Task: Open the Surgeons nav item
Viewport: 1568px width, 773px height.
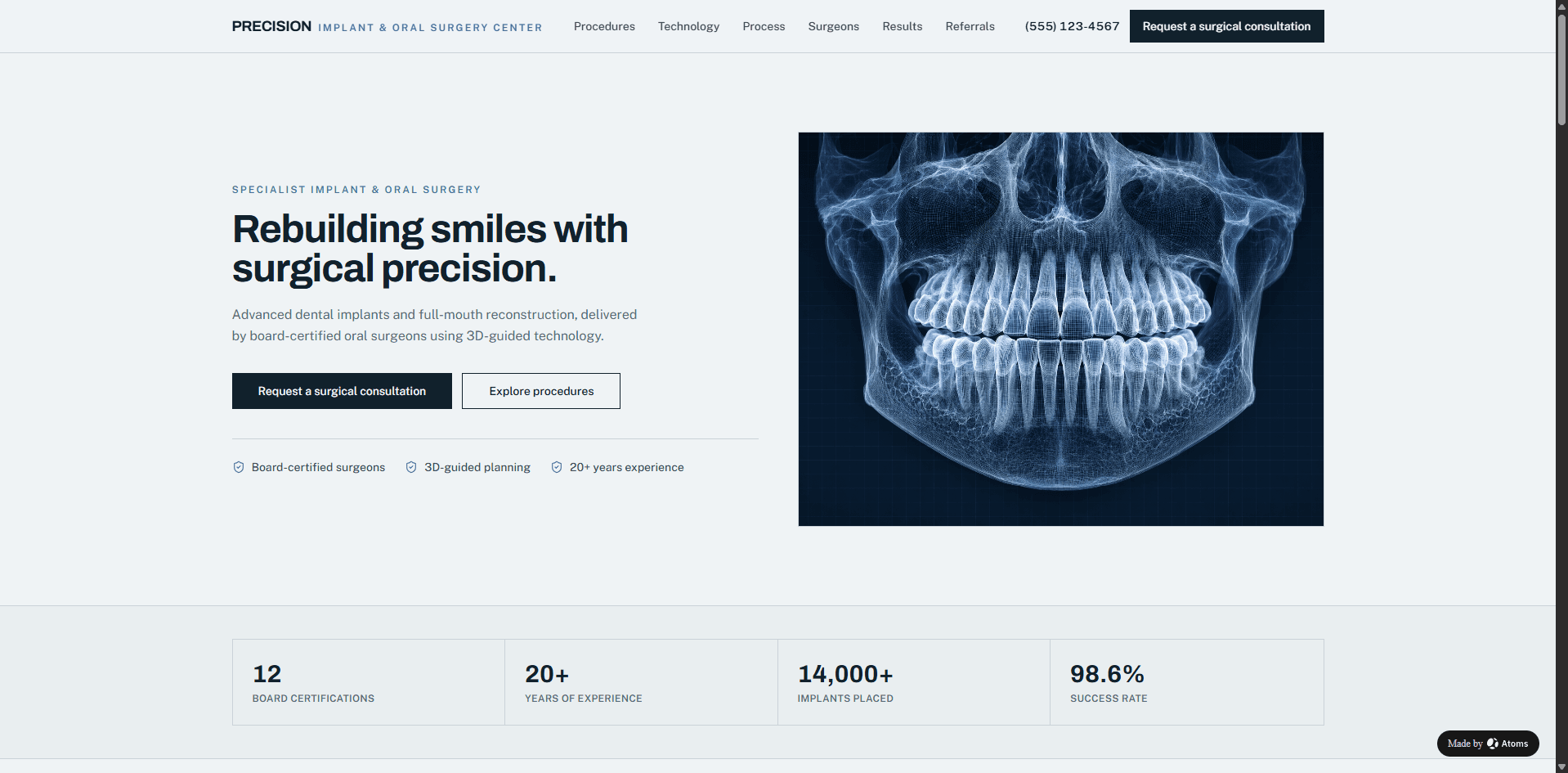Action: click(833, 26)
